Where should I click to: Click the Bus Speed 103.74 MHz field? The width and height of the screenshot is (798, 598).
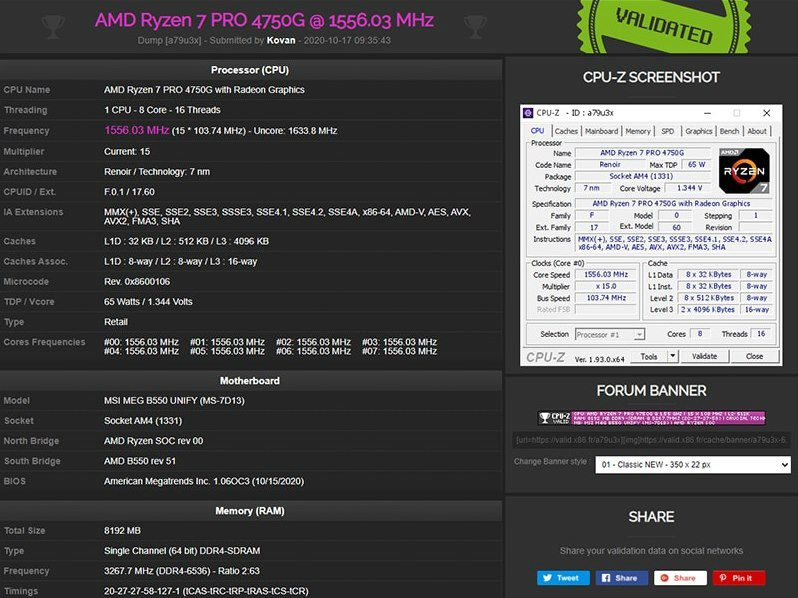point(606,298)
